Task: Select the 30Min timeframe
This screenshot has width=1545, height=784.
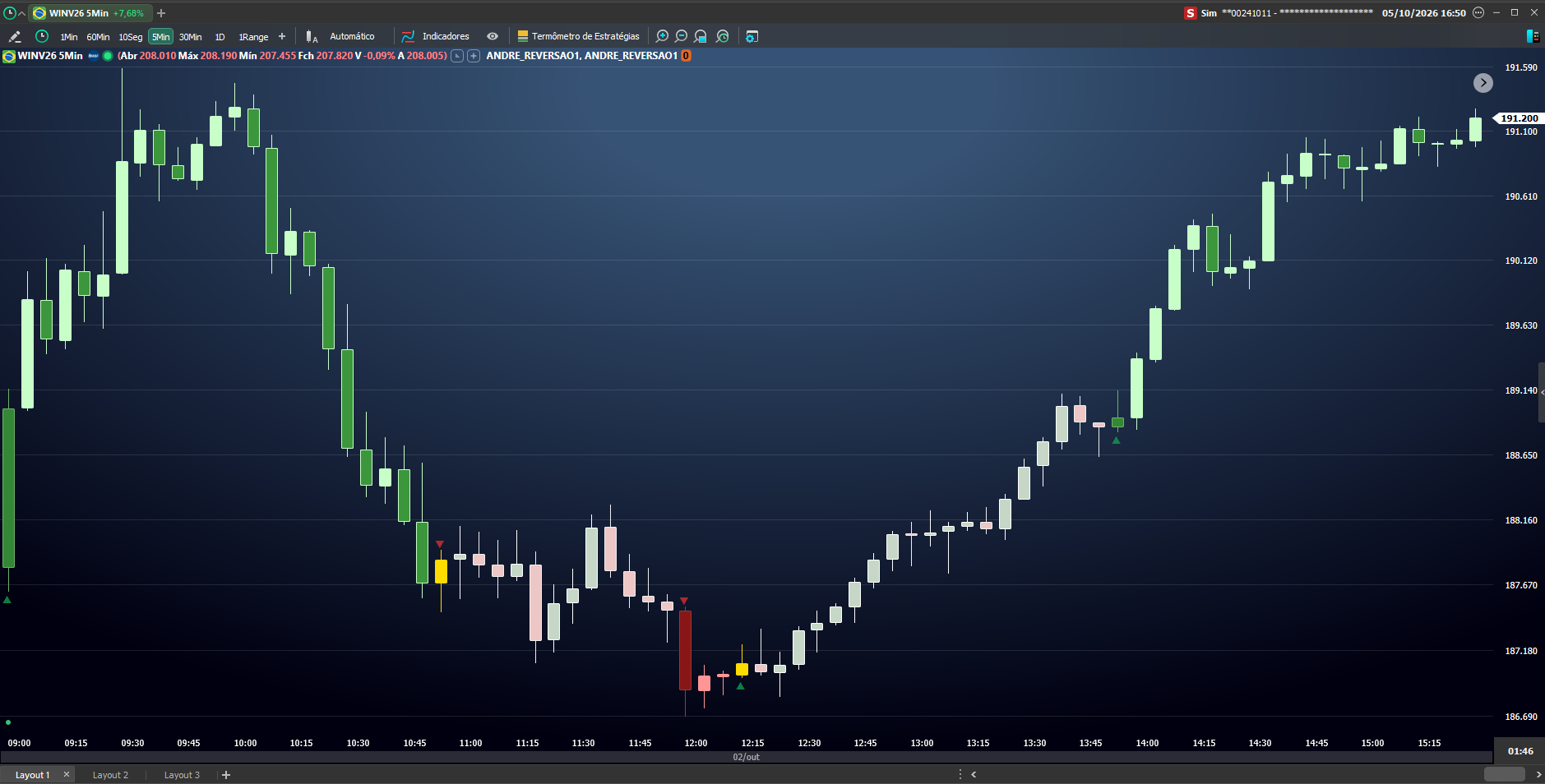Action: (x=191, y=37)
